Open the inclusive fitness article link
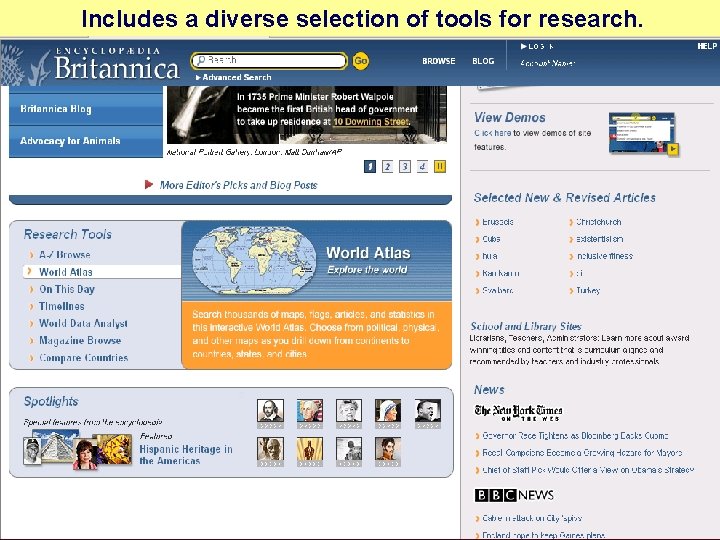720x540 pixels. (604, 256)
